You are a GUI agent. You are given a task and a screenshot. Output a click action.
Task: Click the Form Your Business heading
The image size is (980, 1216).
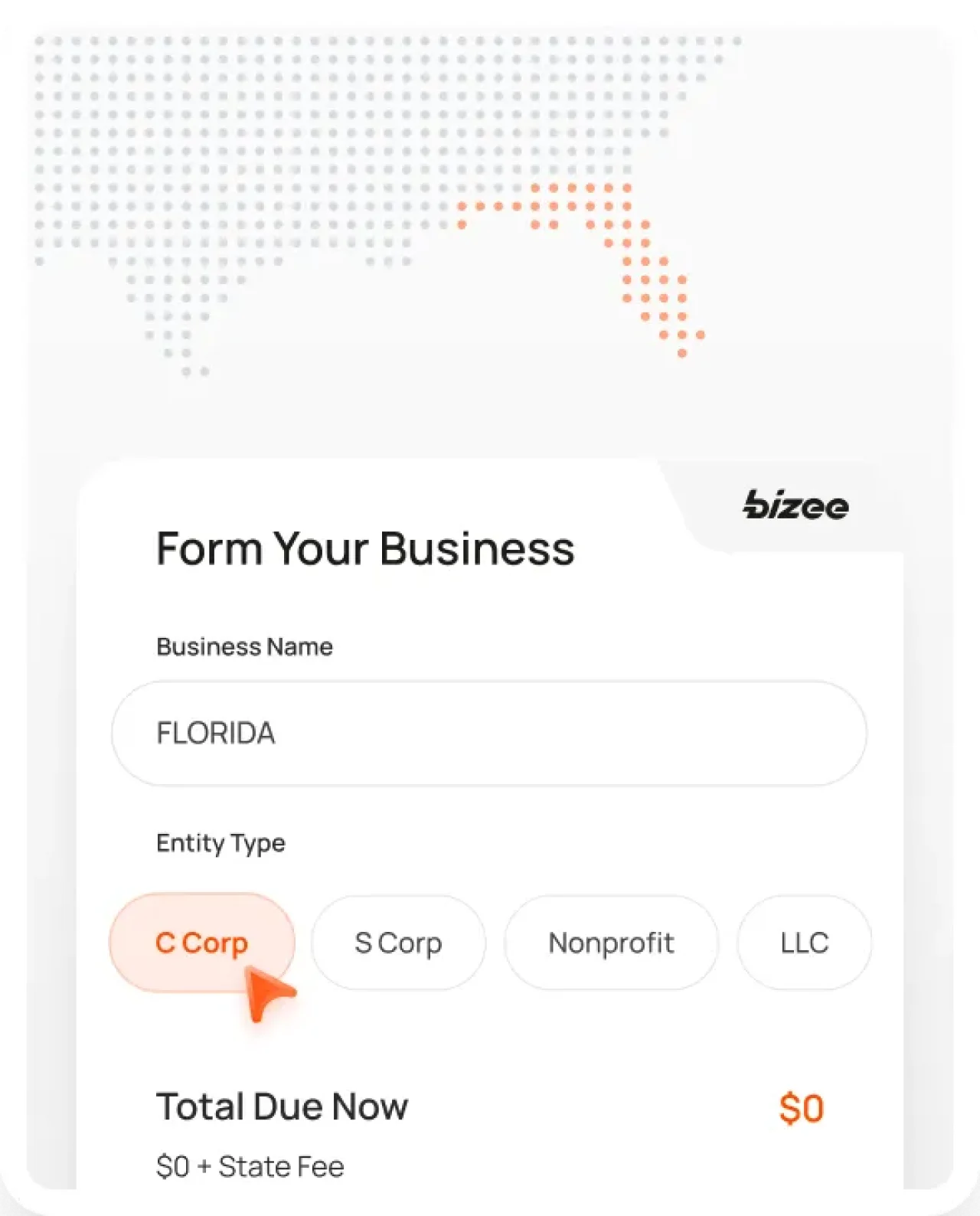(x=366, y=548)
